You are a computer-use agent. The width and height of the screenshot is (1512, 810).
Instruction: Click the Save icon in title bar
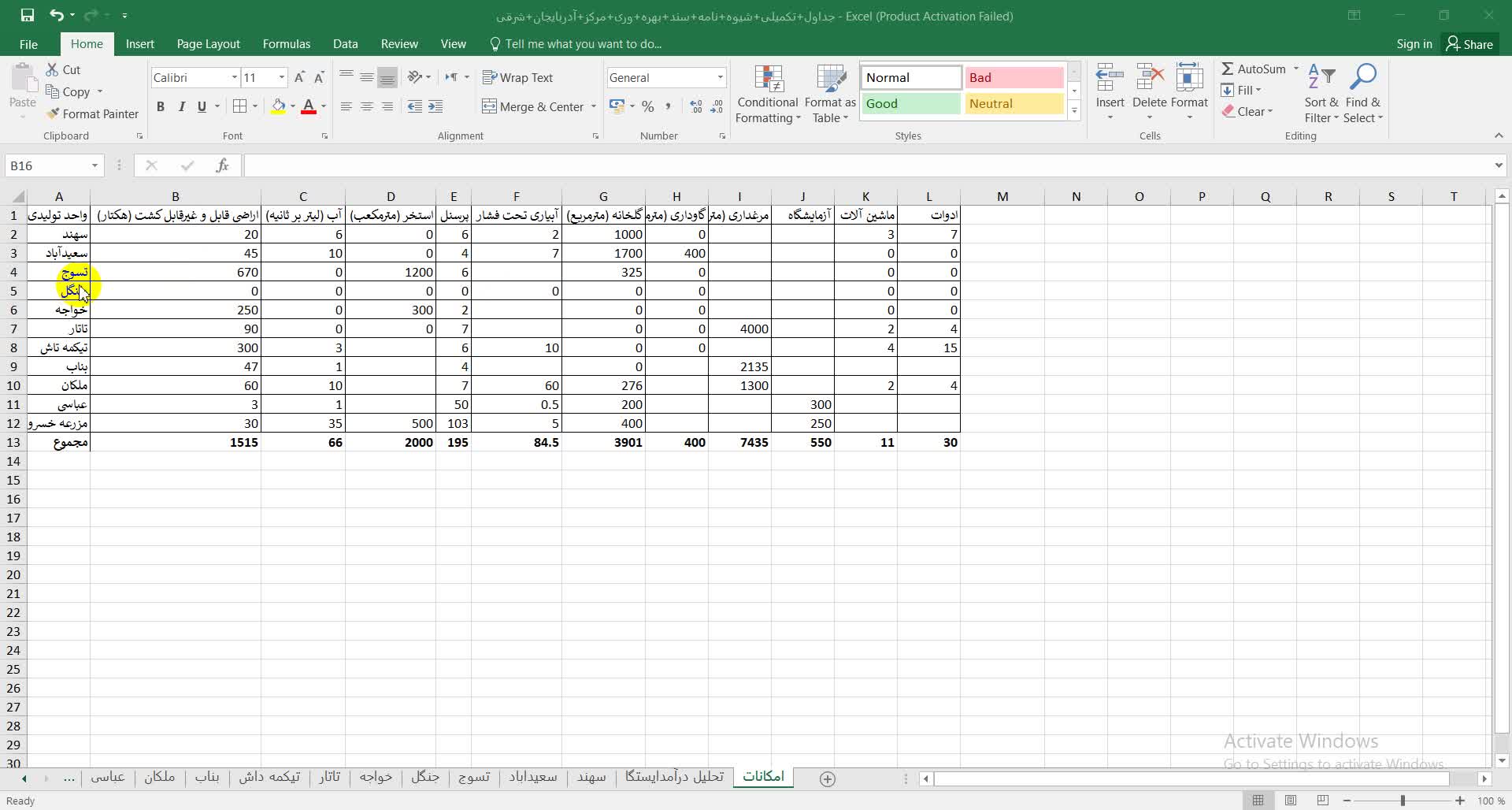[x=27, y=16]
